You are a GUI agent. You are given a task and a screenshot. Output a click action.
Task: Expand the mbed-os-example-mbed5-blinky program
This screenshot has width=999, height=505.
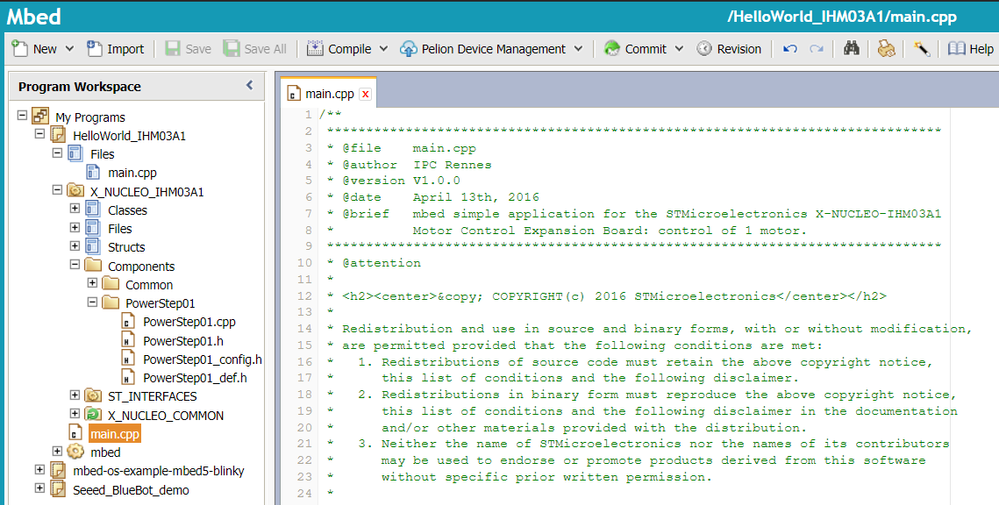[x=40, y=469]
